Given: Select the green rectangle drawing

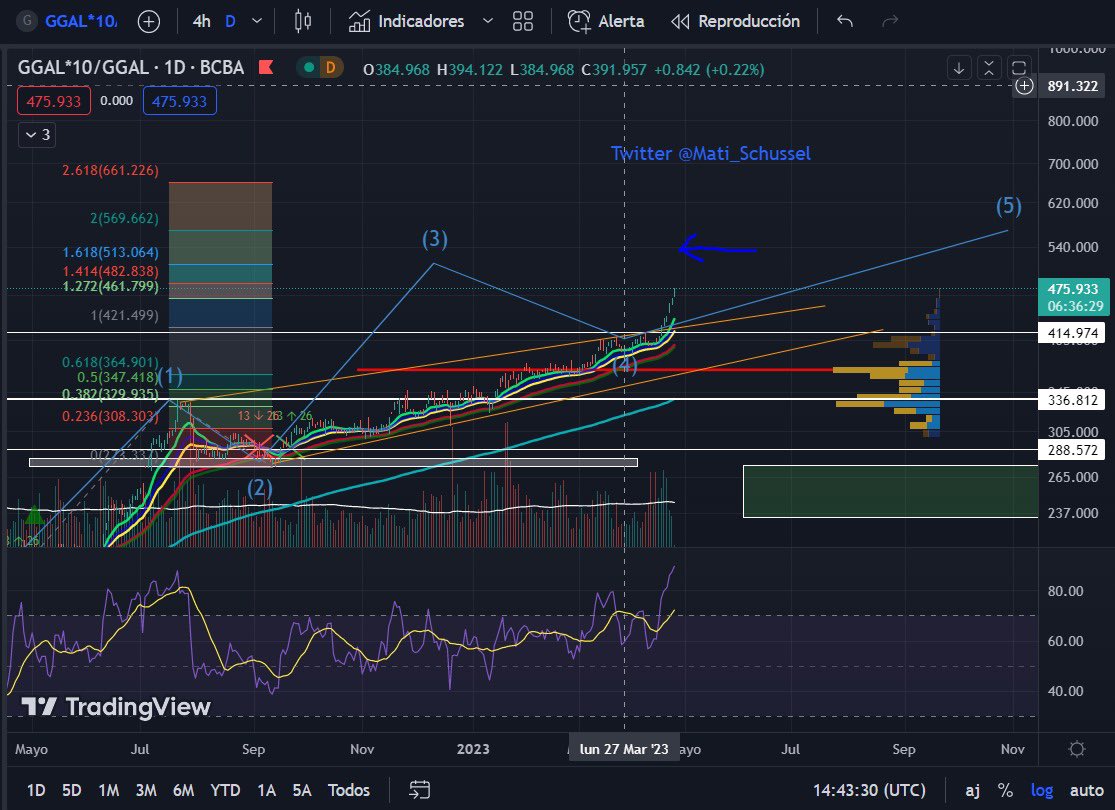Looking at the screenshot, I should point(890,491).
